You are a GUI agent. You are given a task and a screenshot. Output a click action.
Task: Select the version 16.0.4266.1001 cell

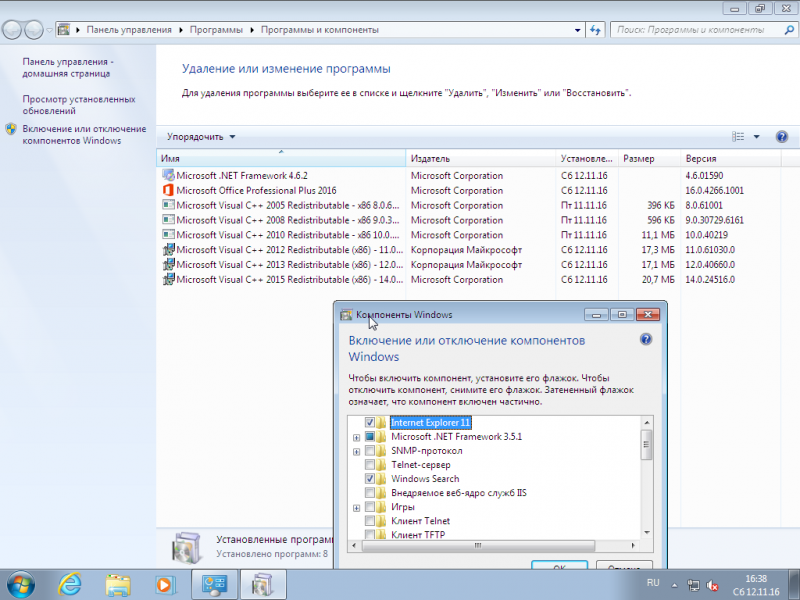coord(714,190)
